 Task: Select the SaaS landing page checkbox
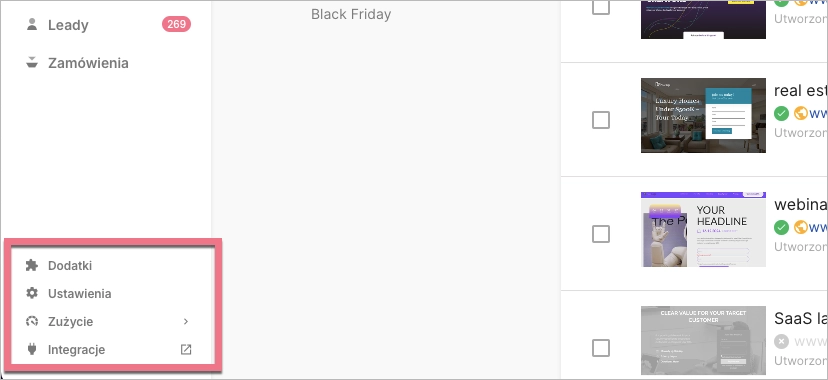point(601,348)
